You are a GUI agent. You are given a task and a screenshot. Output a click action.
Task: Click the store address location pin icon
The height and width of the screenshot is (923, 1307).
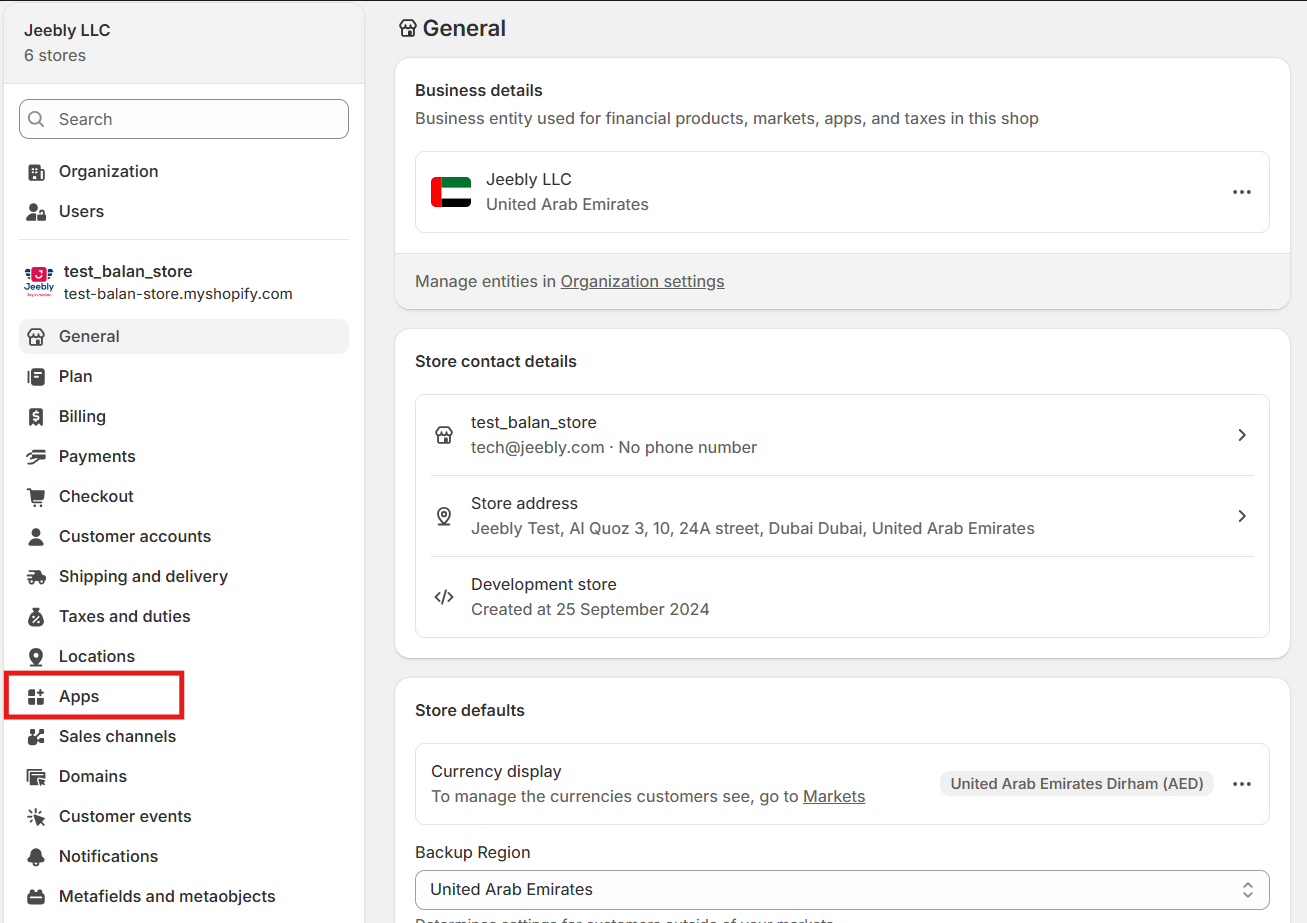pyautogui.click(x=444, y=516)
